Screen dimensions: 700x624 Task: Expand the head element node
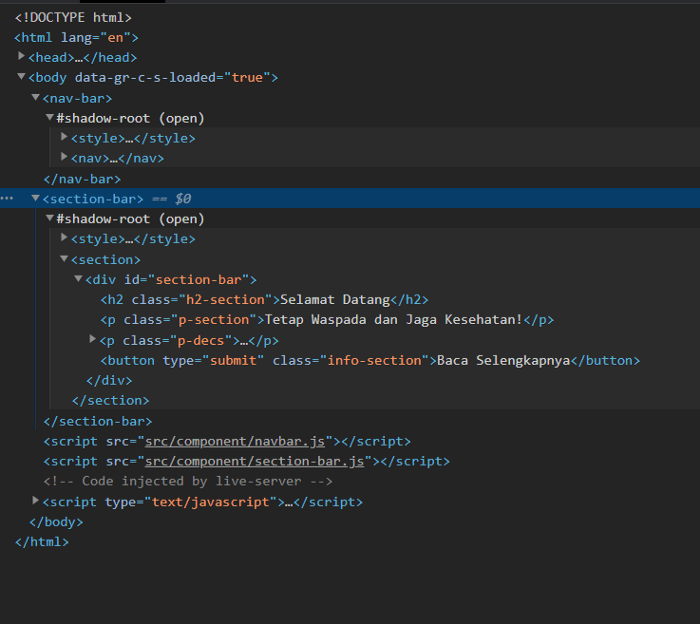pos(21,56)
